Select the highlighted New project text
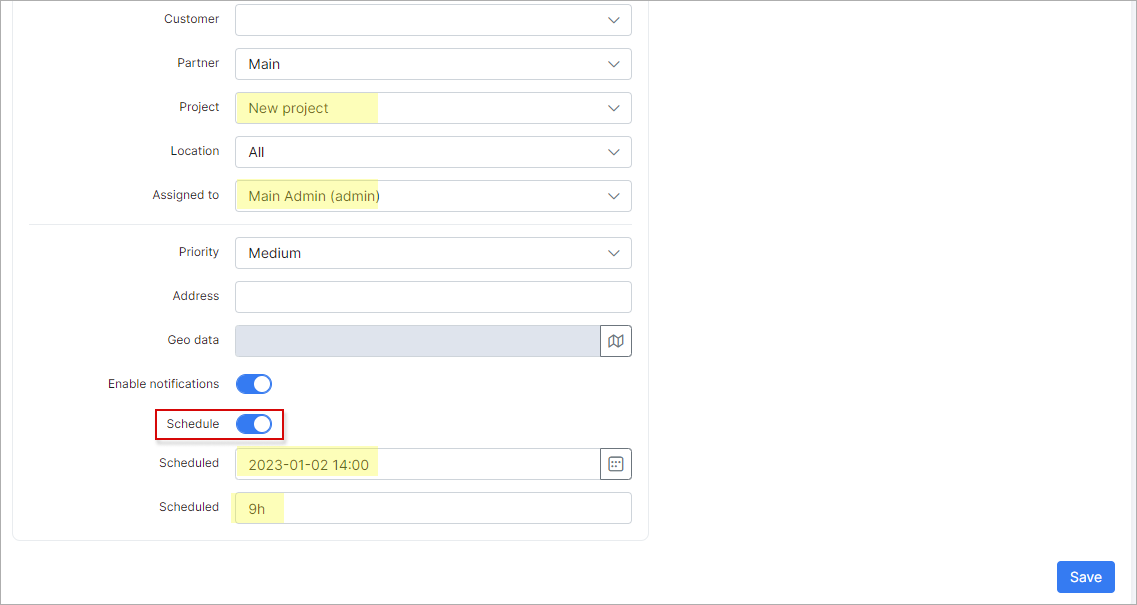Viewport: 1137px width, 605px height. click(x=286, y=107)
